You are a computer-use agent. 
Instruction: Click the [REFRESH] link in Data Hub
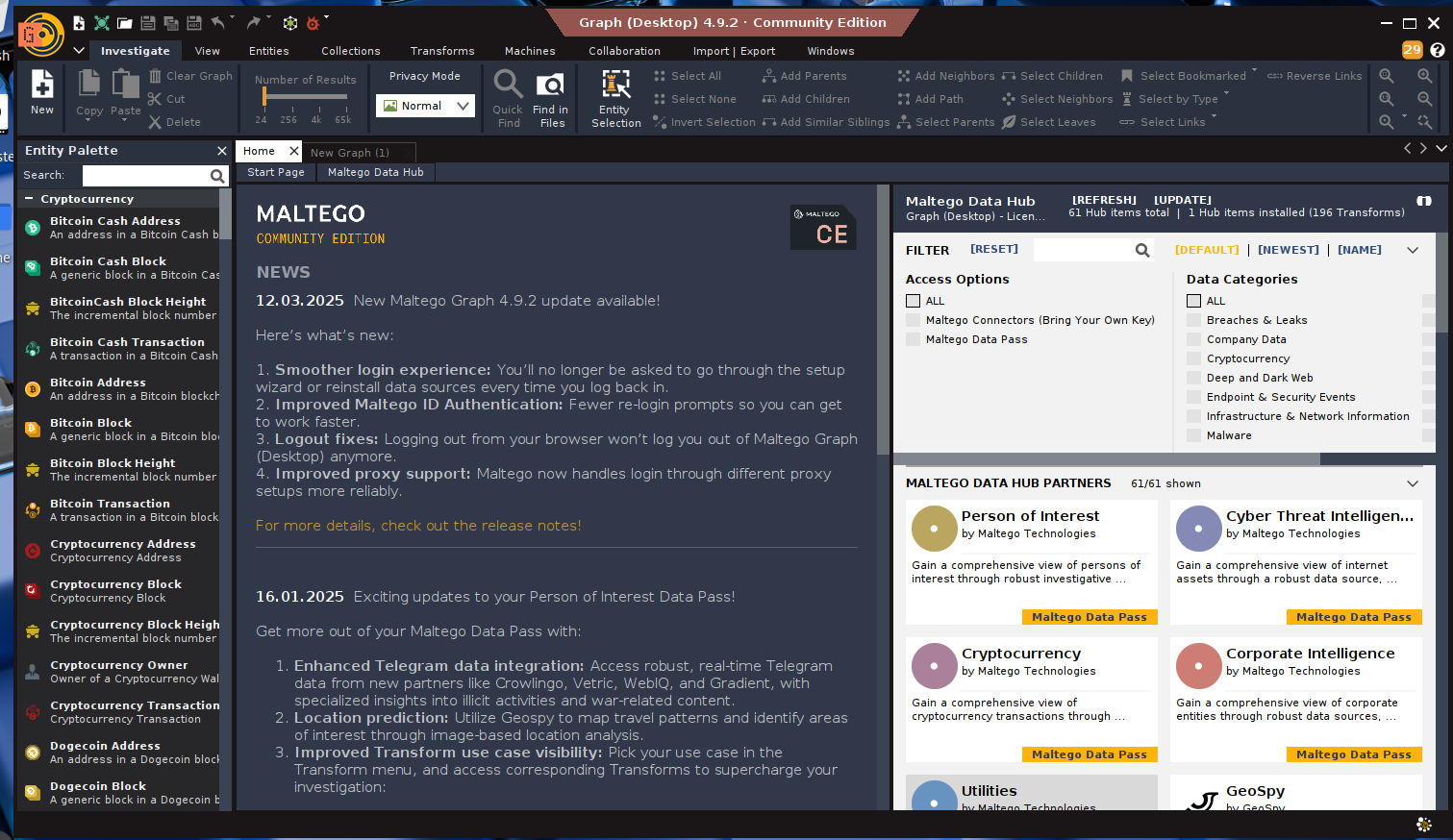(1104, 200)
